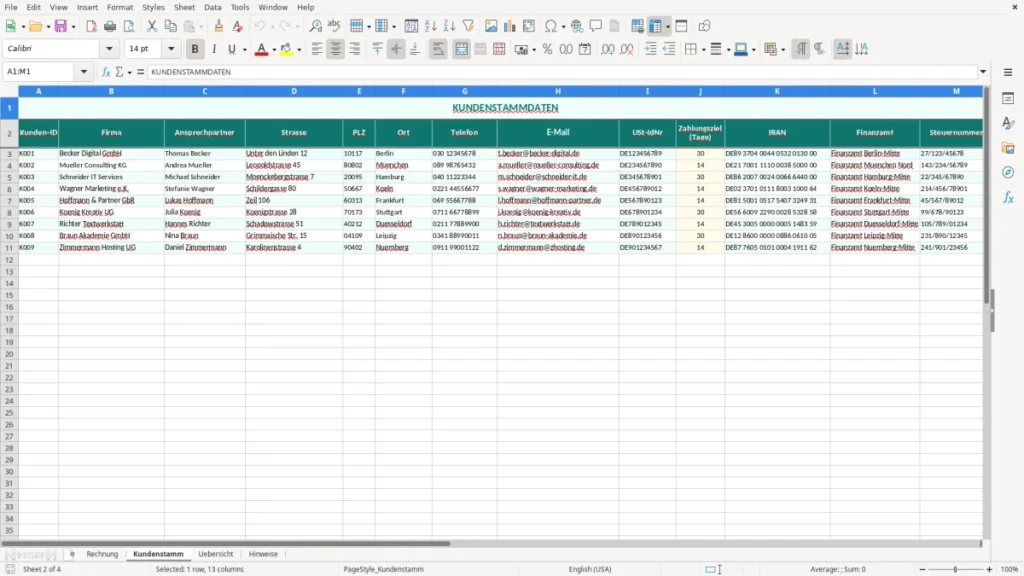Screen dimensions: 1024x576
Task: Click the Firma column header cell
Action: [111, 133]
